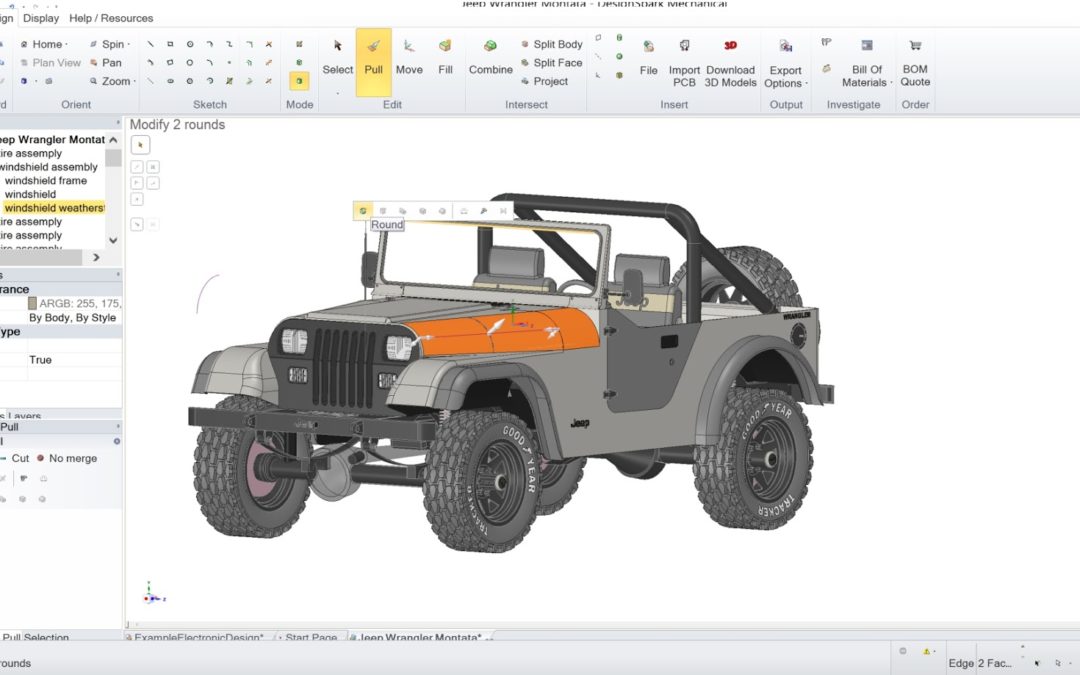Select windshield frame in the tree
1080x675 pixels.
click(45, 180)
